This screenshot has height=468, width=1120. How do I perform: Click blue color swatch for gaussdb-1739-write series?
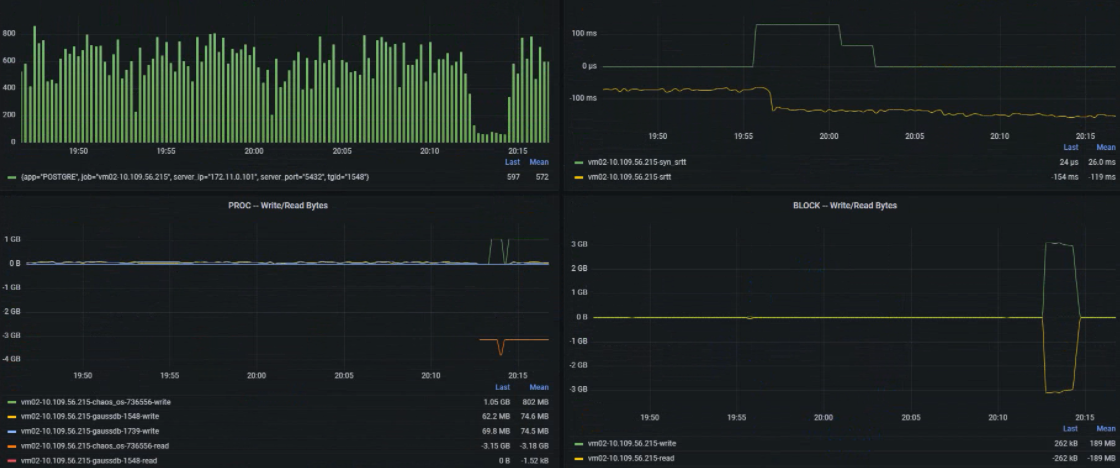coord(12,430)
